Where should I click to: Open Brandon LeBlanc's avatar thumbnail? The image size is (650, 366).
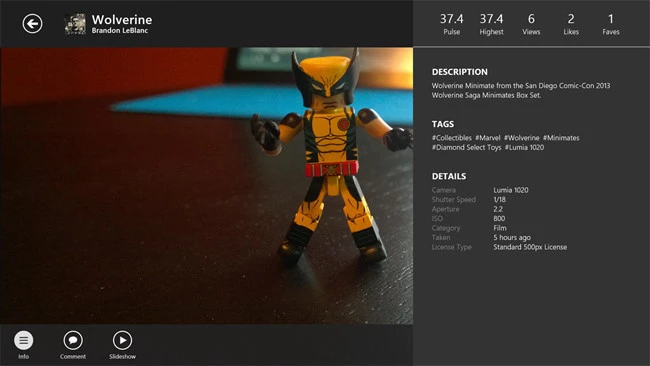(x=75, y=24)
